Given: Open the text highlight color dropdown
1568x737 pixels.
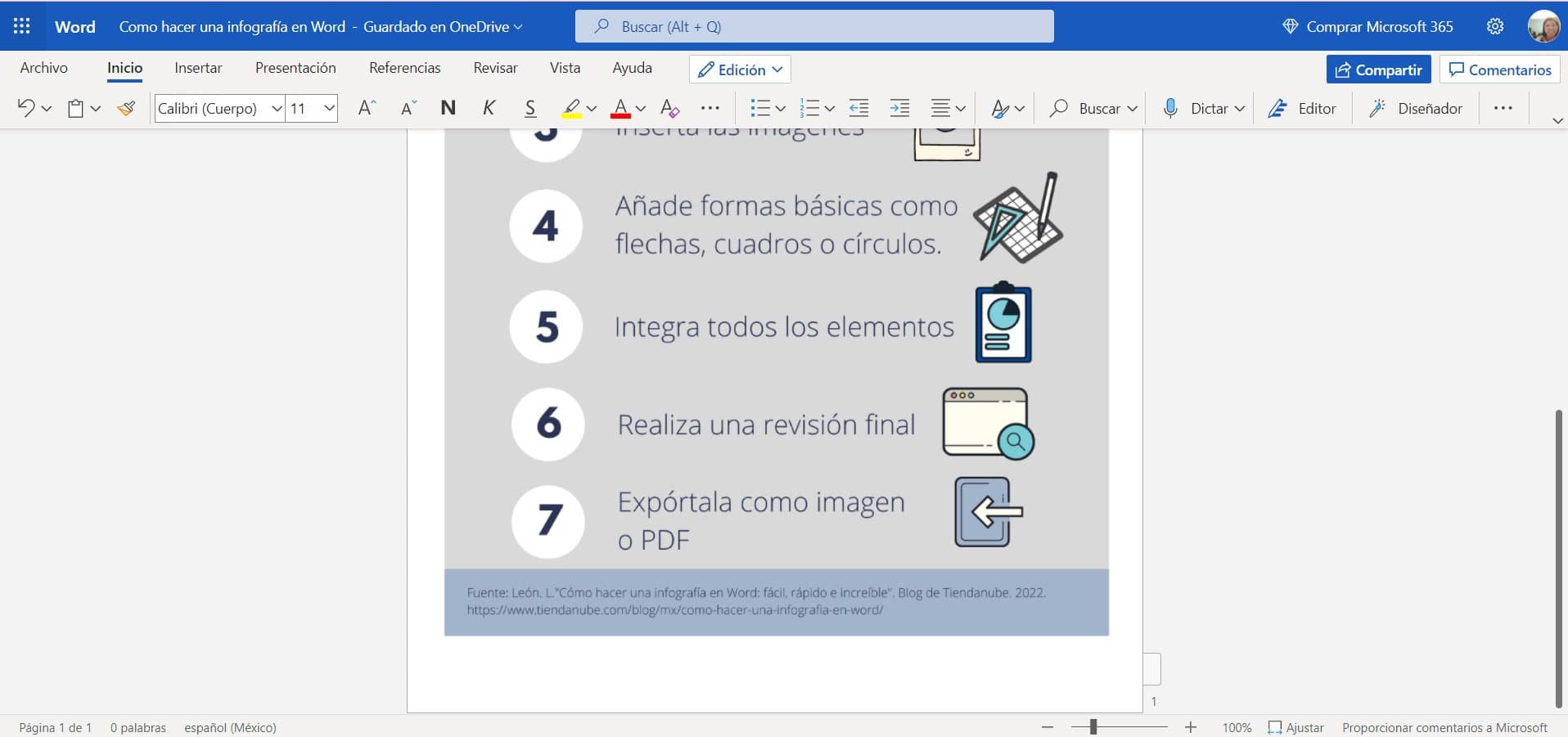Looking at the screenshot, I should tap(592, 109).
